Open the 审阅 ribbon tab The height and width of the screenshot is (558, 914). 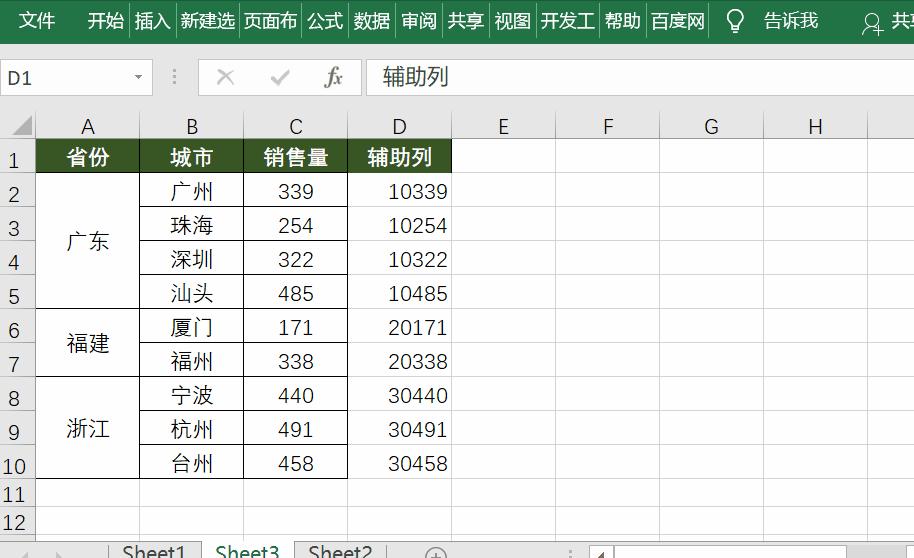pyautogui.click(x=419, y=21)
